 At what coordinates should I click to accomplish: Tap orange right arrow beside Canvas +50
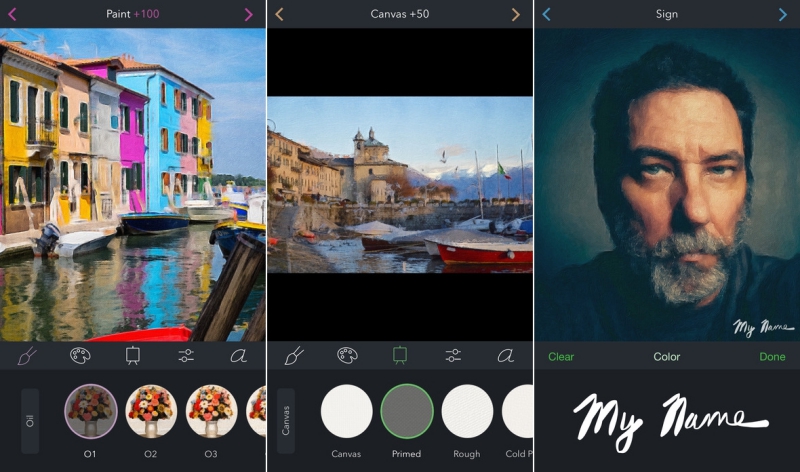(516, 14)
